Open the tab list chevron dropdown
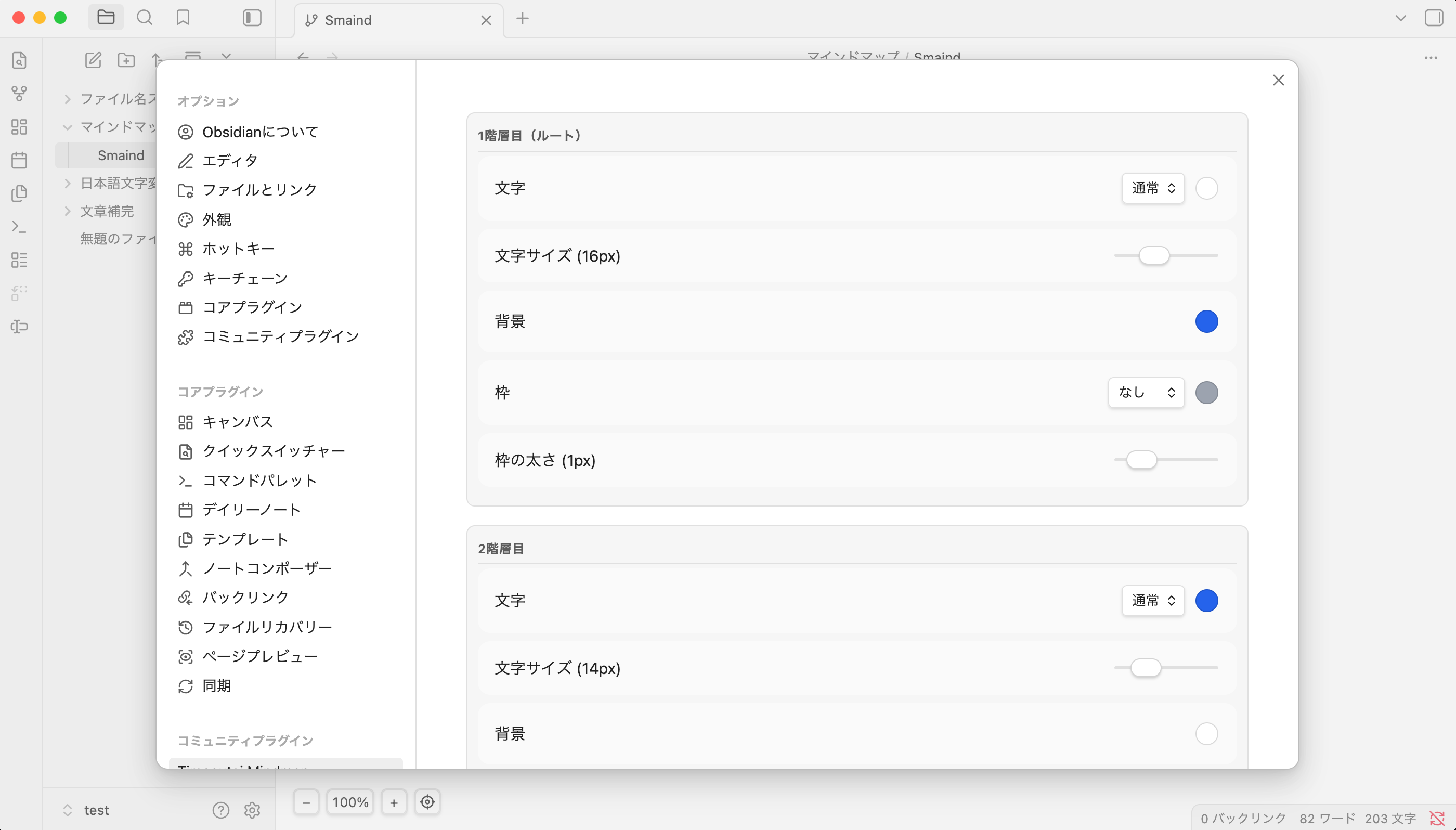 1400,18
